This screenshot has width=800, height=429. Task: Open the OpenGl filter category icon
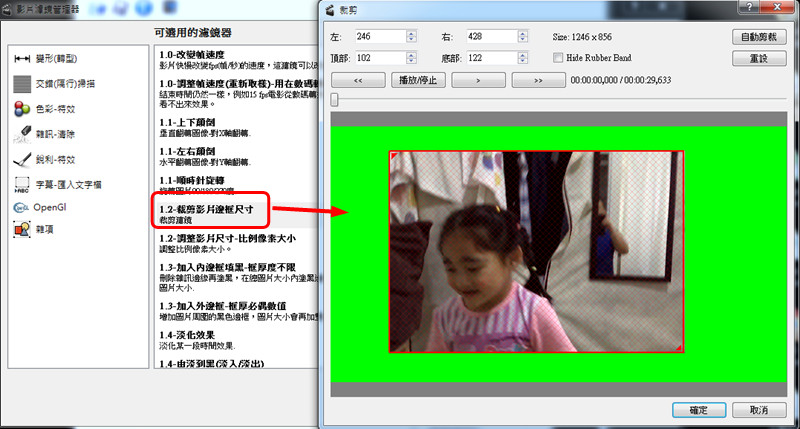[21, 208]
